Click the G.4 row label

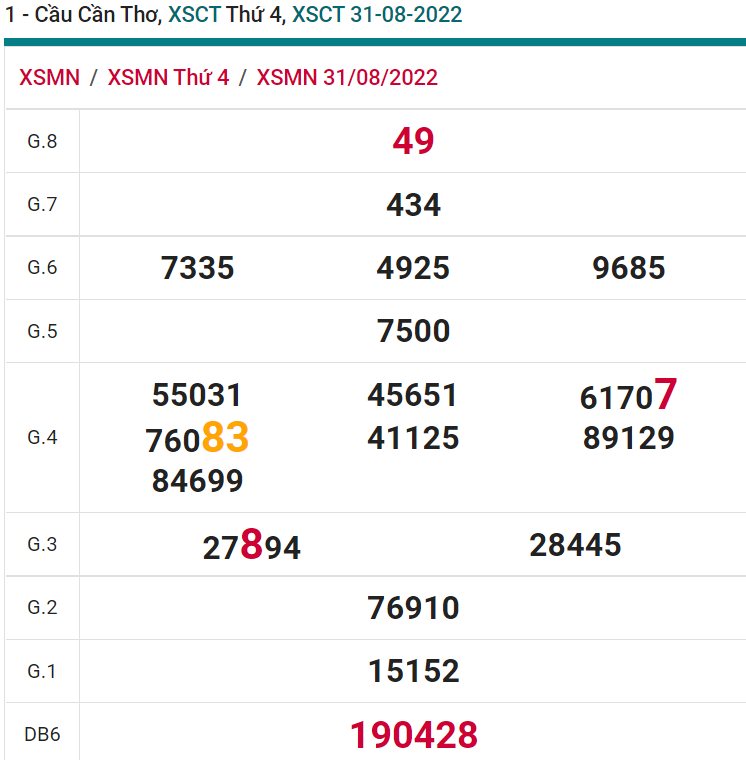pyautogui.click(x=42, y=438)
